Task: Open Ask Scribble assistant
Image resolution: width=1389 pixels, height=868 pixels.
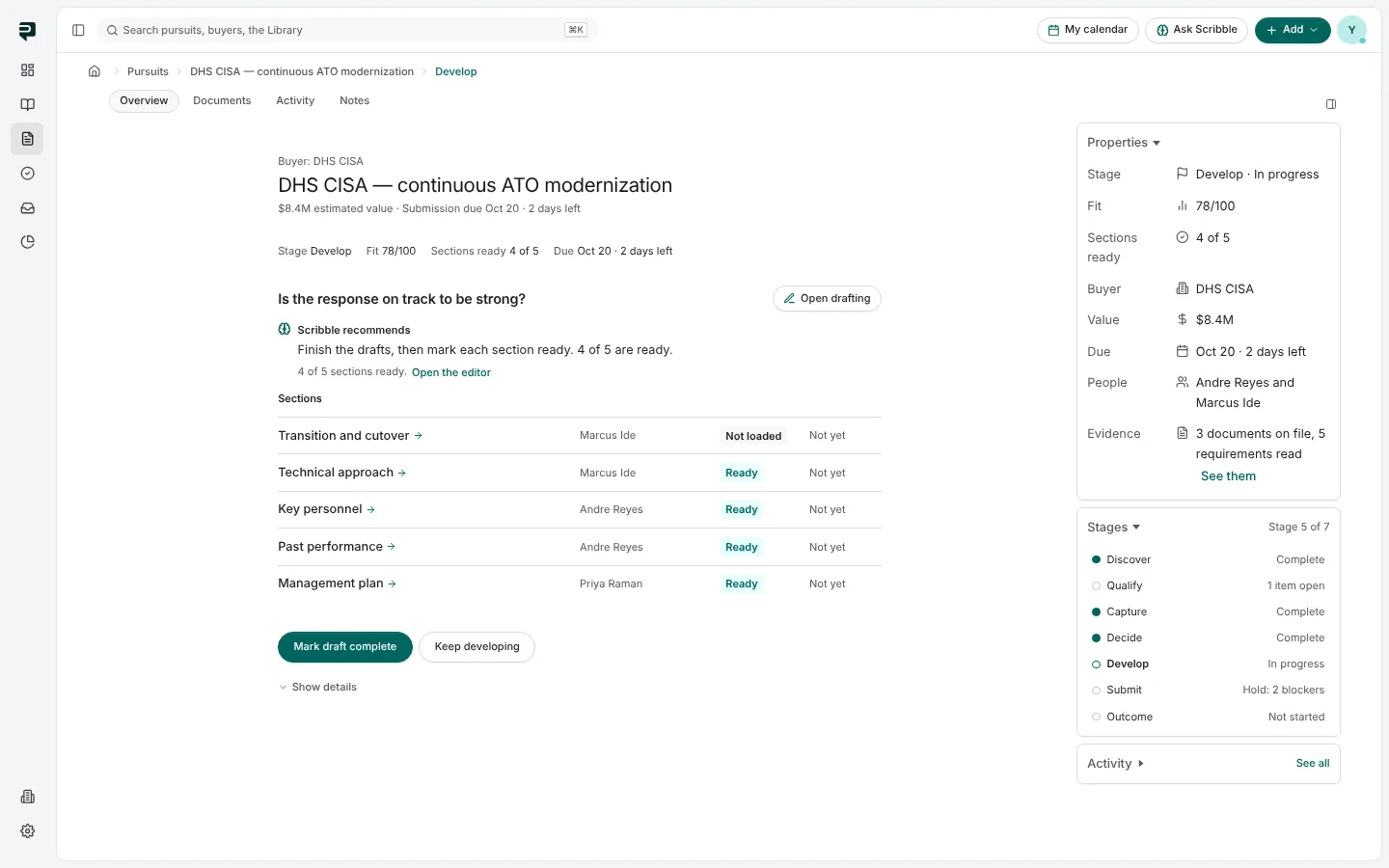Action: [1197, 30]
